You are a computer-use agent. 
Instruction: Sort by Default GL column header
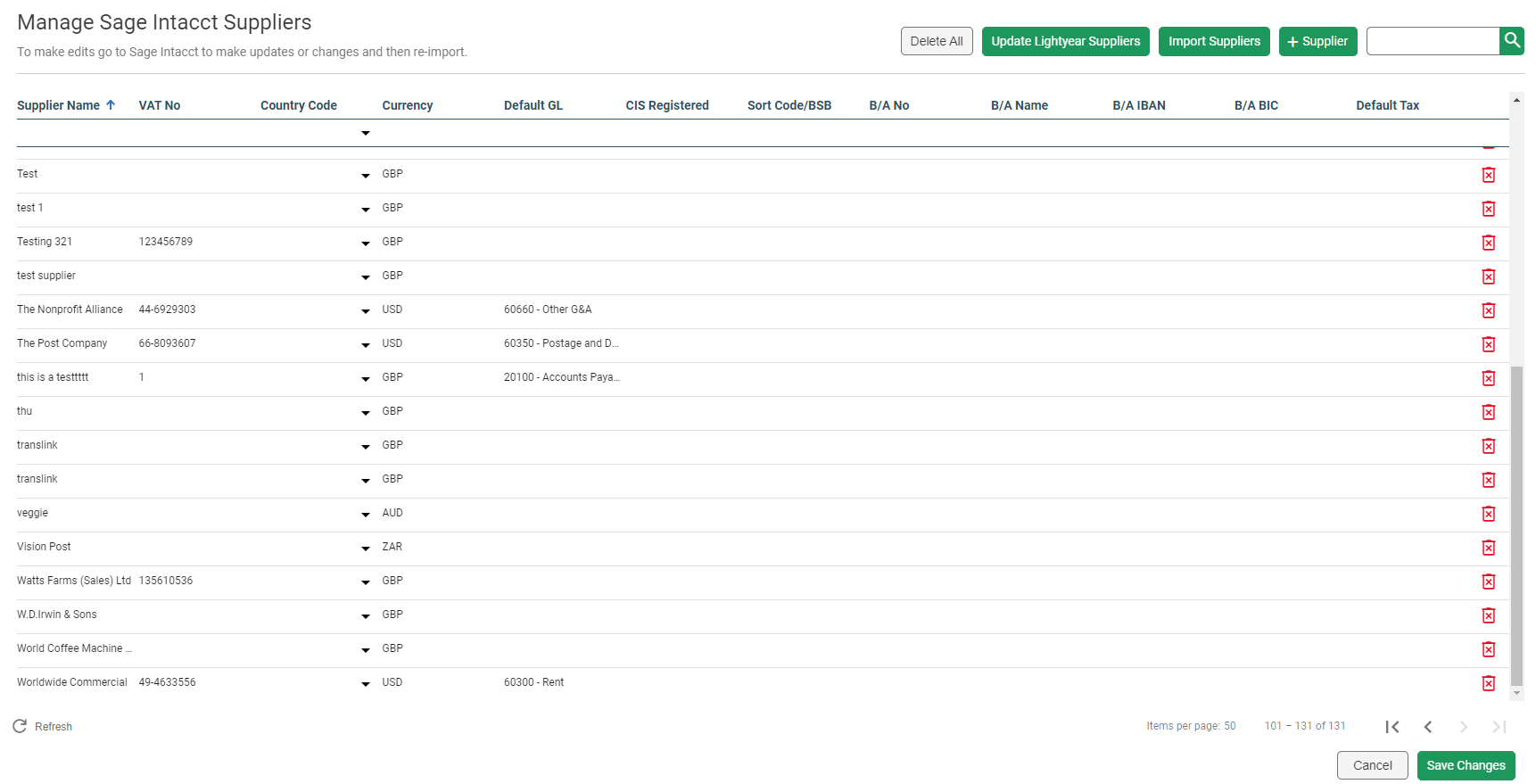tap(533, 105)
